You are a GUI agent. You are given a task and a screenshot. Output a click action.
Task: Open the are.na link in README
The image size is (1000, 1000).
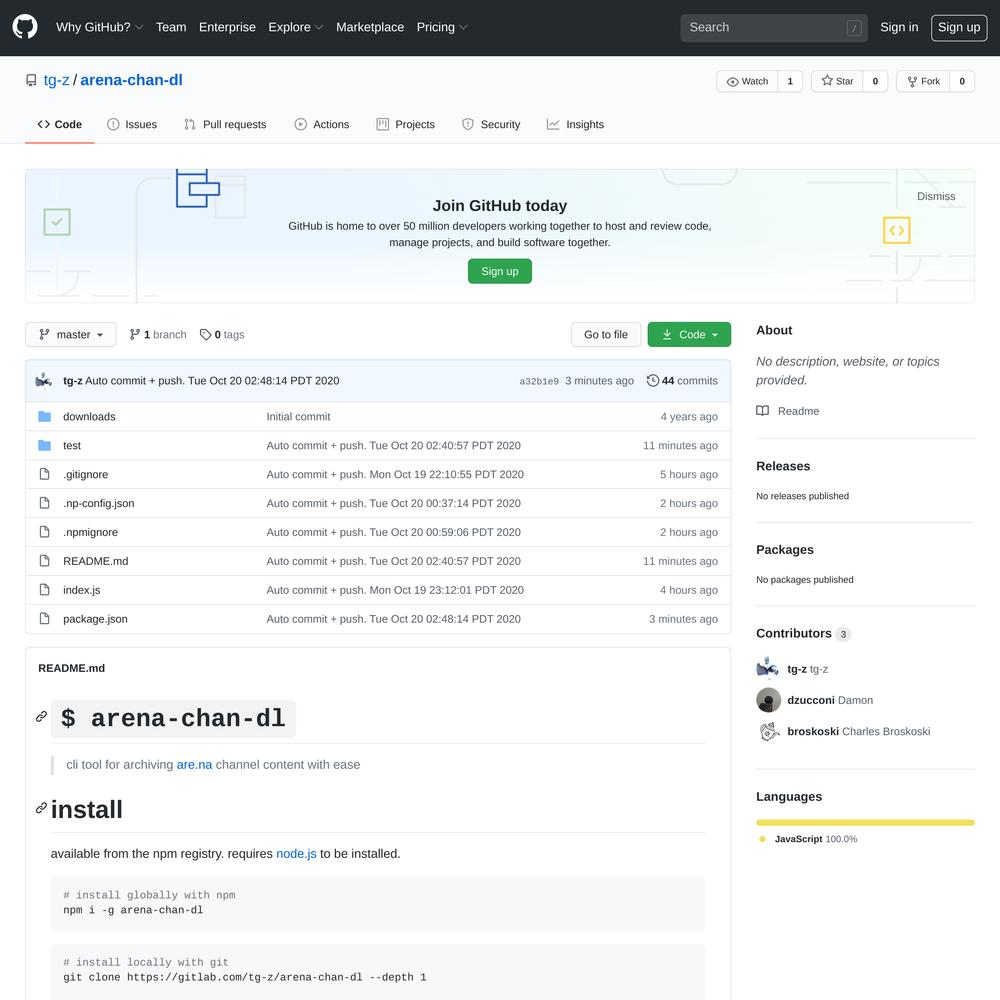coord(195,765)
